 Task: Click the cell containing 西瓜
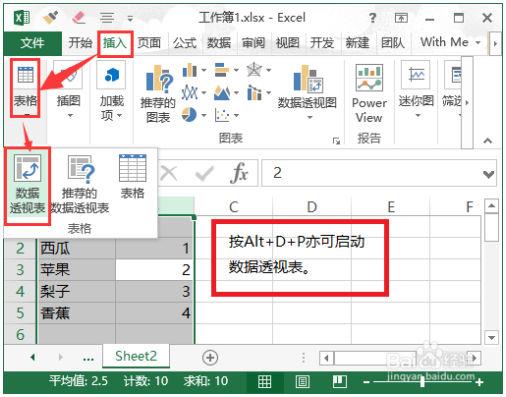[76, 248]
